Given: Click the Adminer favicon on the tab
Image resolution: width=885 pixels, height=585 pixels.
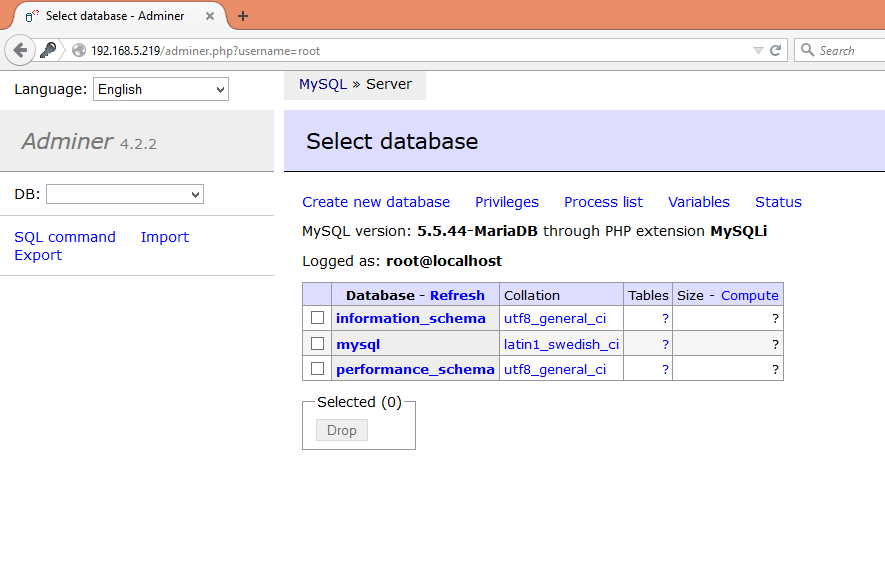Looking at the screenshot, I should pyautogui.click(x=32, y=16).
